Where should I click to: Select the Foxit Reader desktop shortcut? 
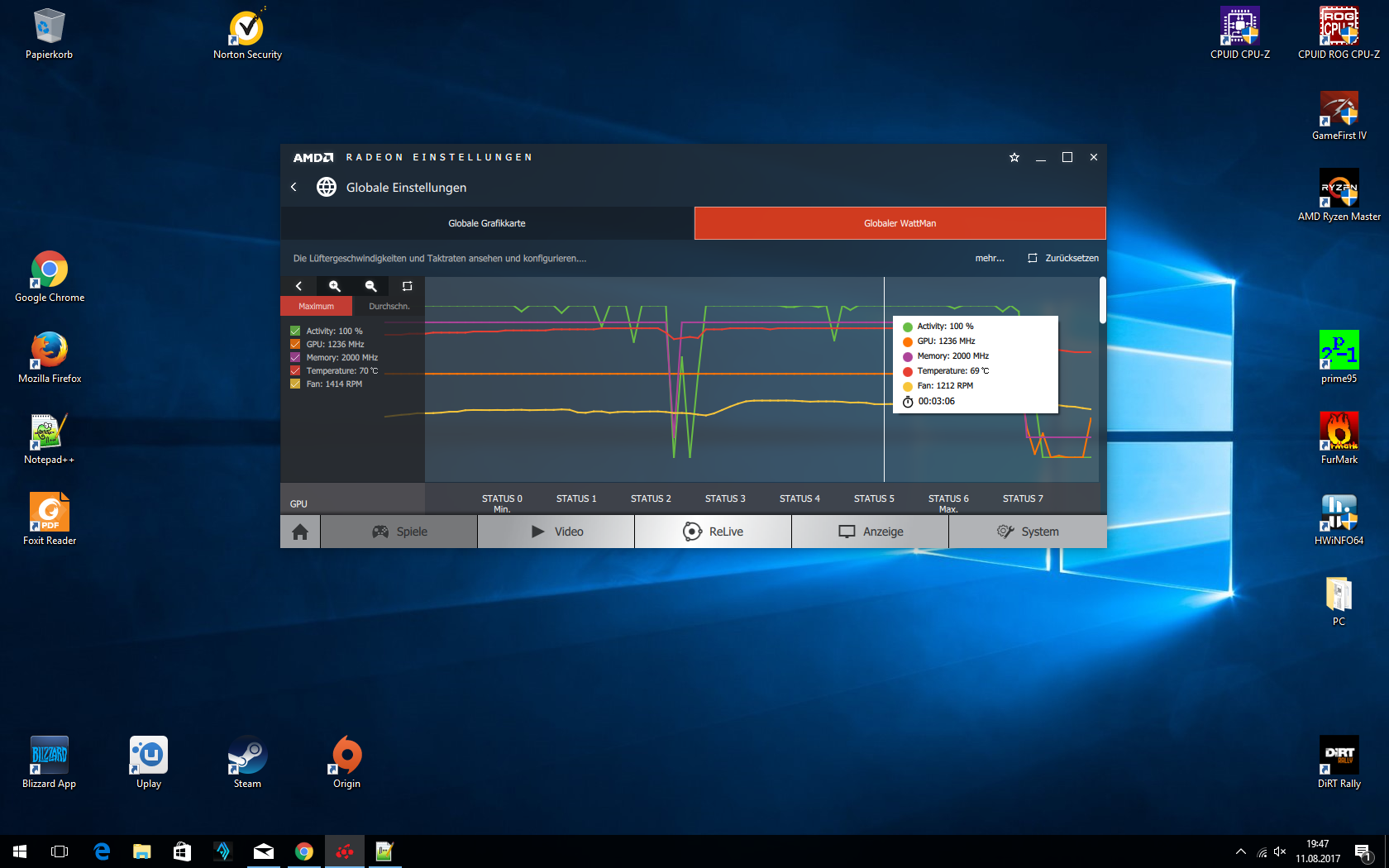point(50,520)
